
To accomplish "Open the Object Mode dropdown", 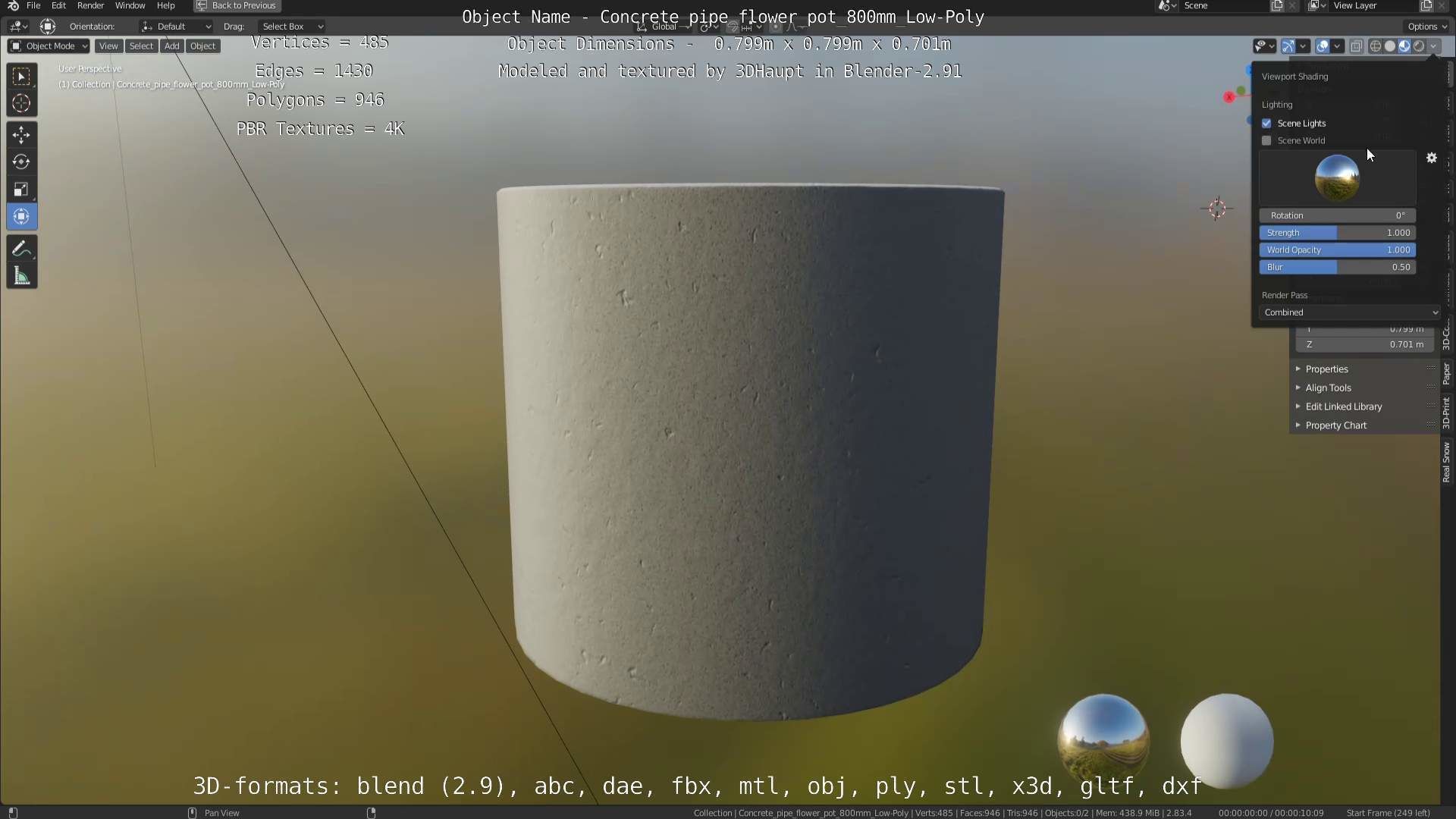I will (49, 46).
